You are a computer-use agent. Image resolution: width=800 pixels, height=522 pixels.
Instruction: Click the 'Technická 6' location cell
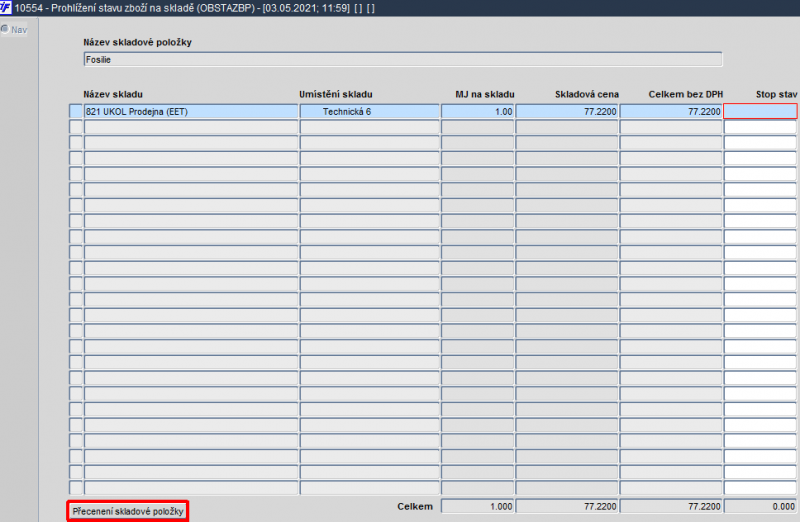tap(369, 111)
